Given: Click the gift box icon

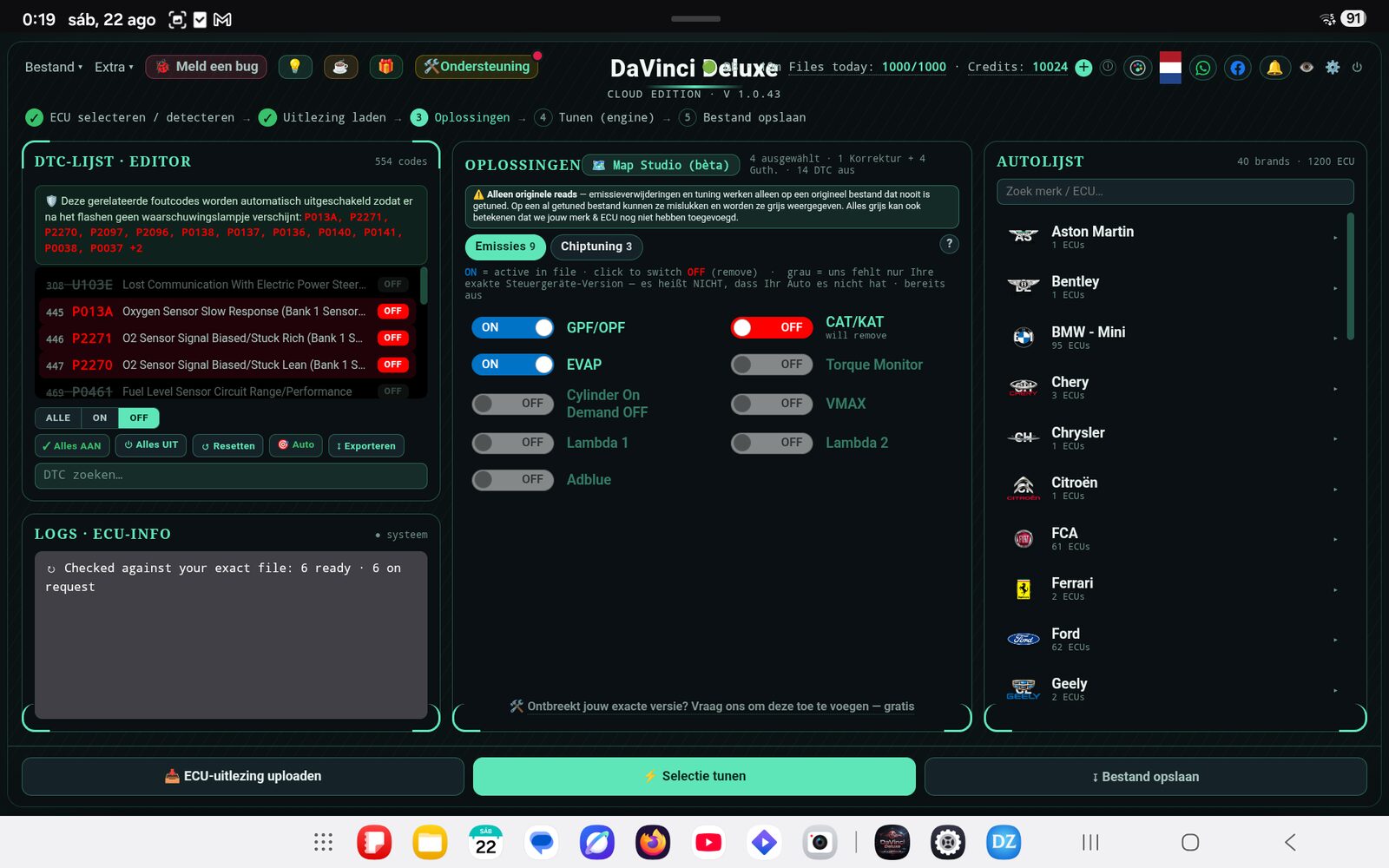Looking at the screenshot, I should 386,67.
